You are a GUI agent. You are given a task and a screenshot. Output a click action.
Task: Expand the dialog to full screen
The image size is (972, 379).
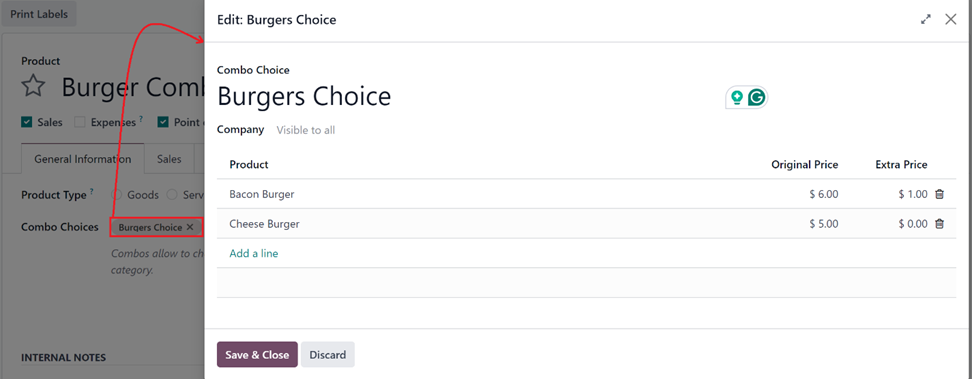[926, 19]
